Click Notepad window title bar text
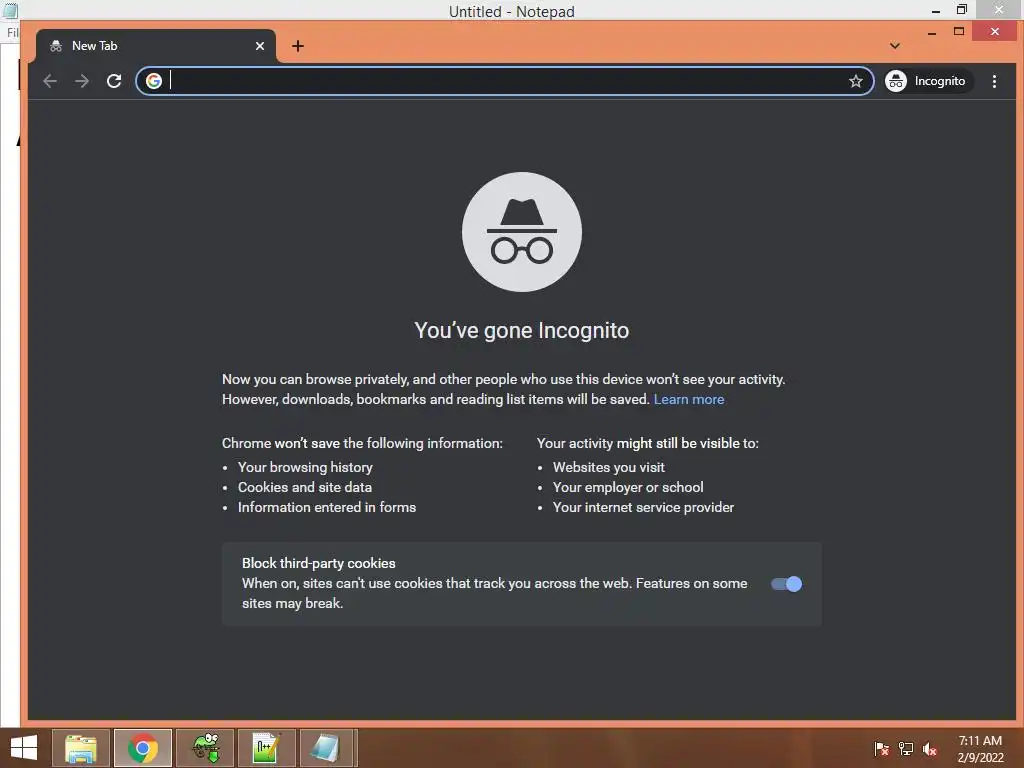This screenshot has height=768, width=1024. (511, 11)
